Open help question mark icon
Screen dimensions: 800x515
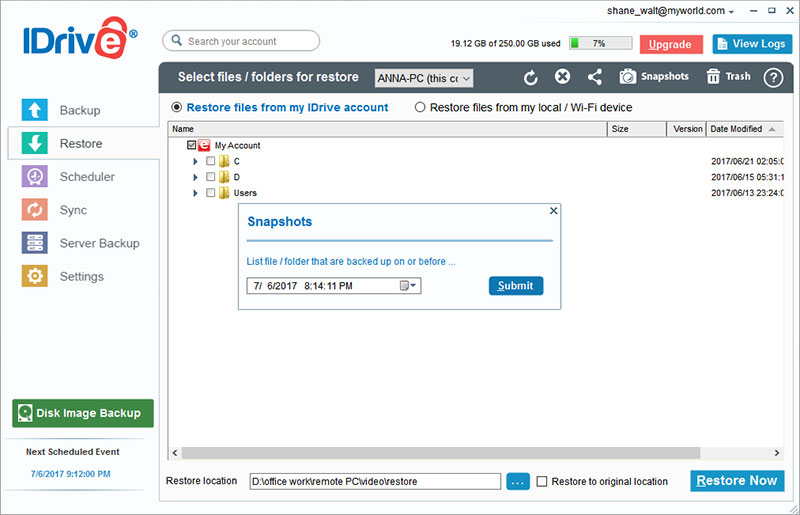click(x=773, y=78)
